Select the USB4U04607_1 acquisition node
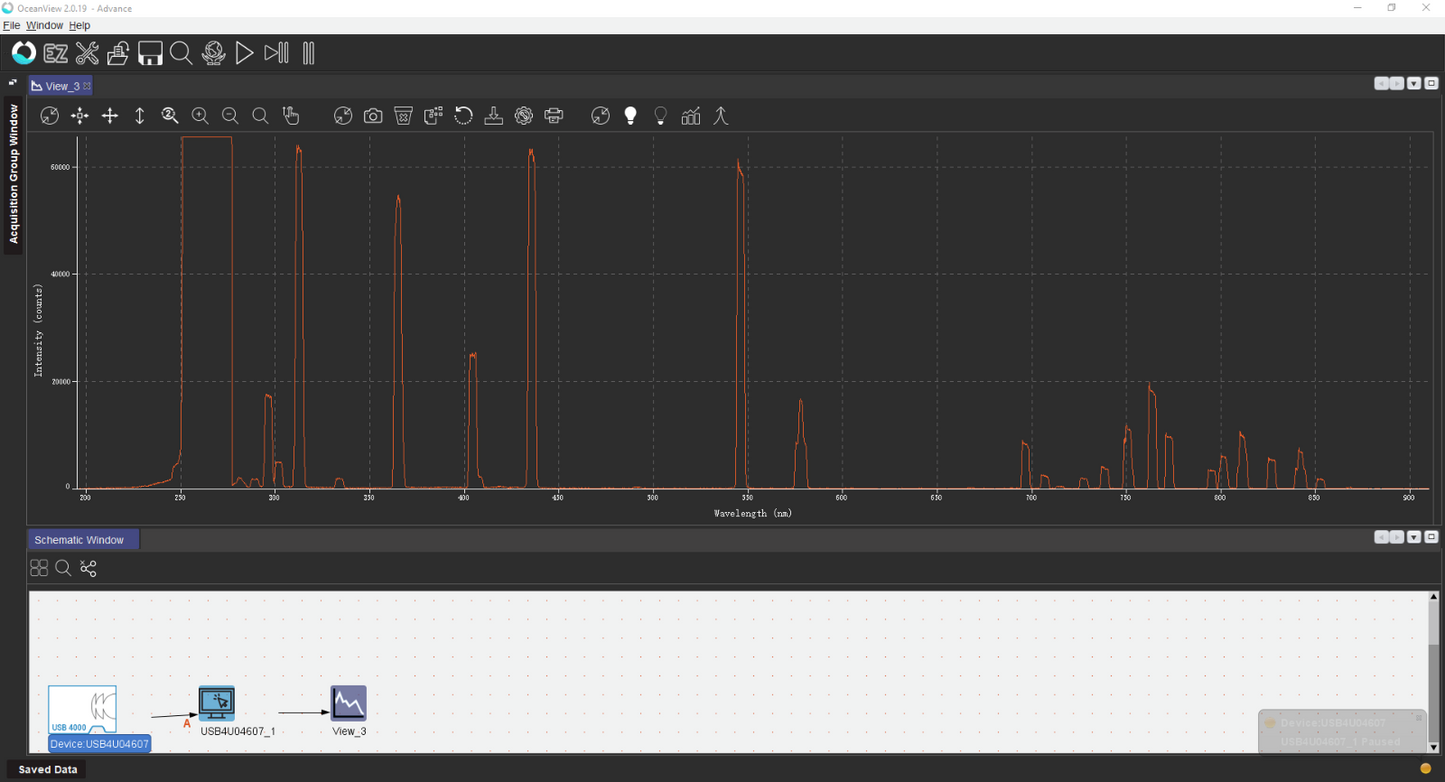This screenshot has height=782, width=1445. tap(217, 703)
